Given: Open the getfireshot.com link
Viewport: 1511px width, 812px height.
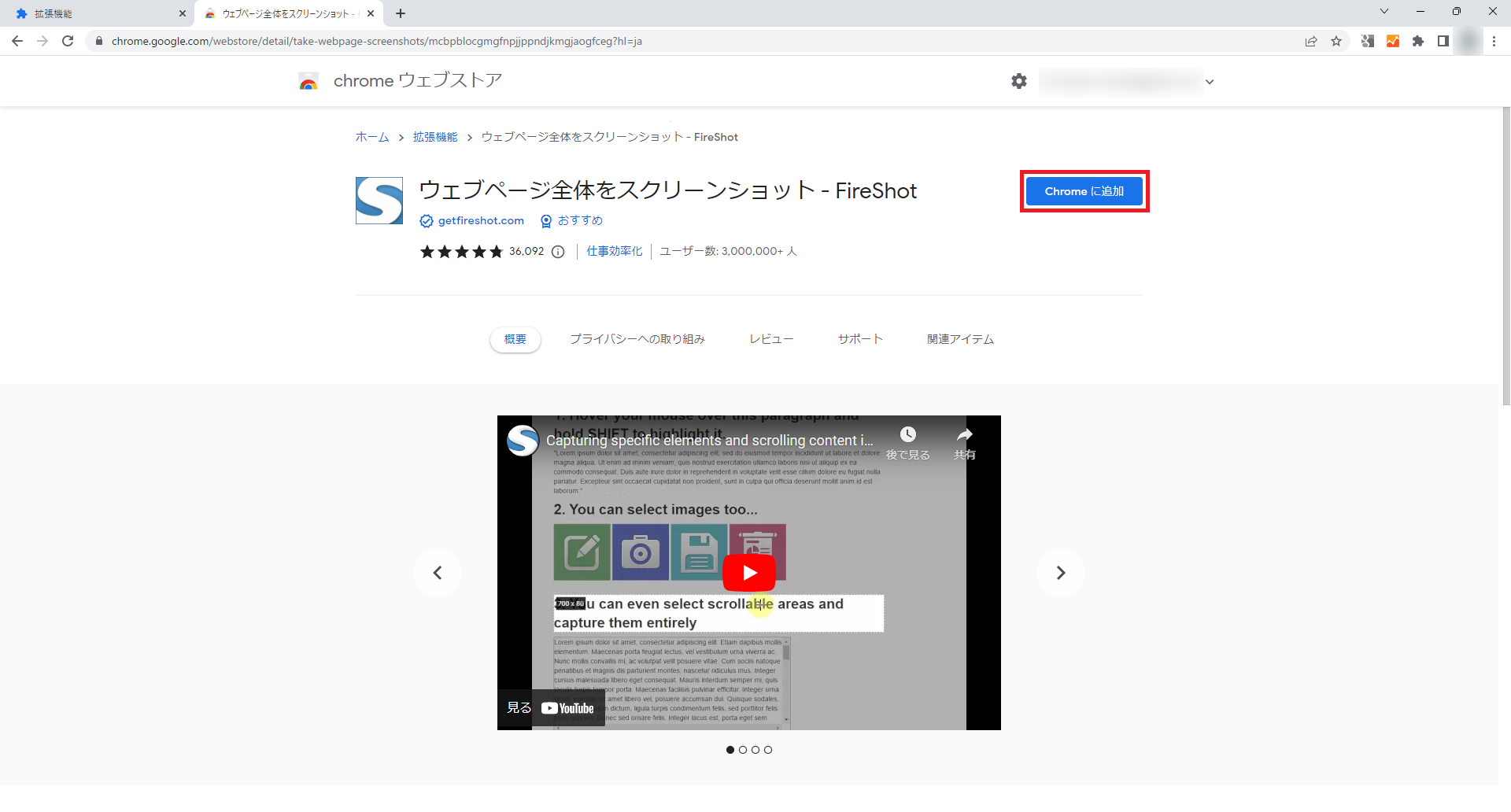Looking at the screenshot, I should pyautogui.click(x=481, y=221).
